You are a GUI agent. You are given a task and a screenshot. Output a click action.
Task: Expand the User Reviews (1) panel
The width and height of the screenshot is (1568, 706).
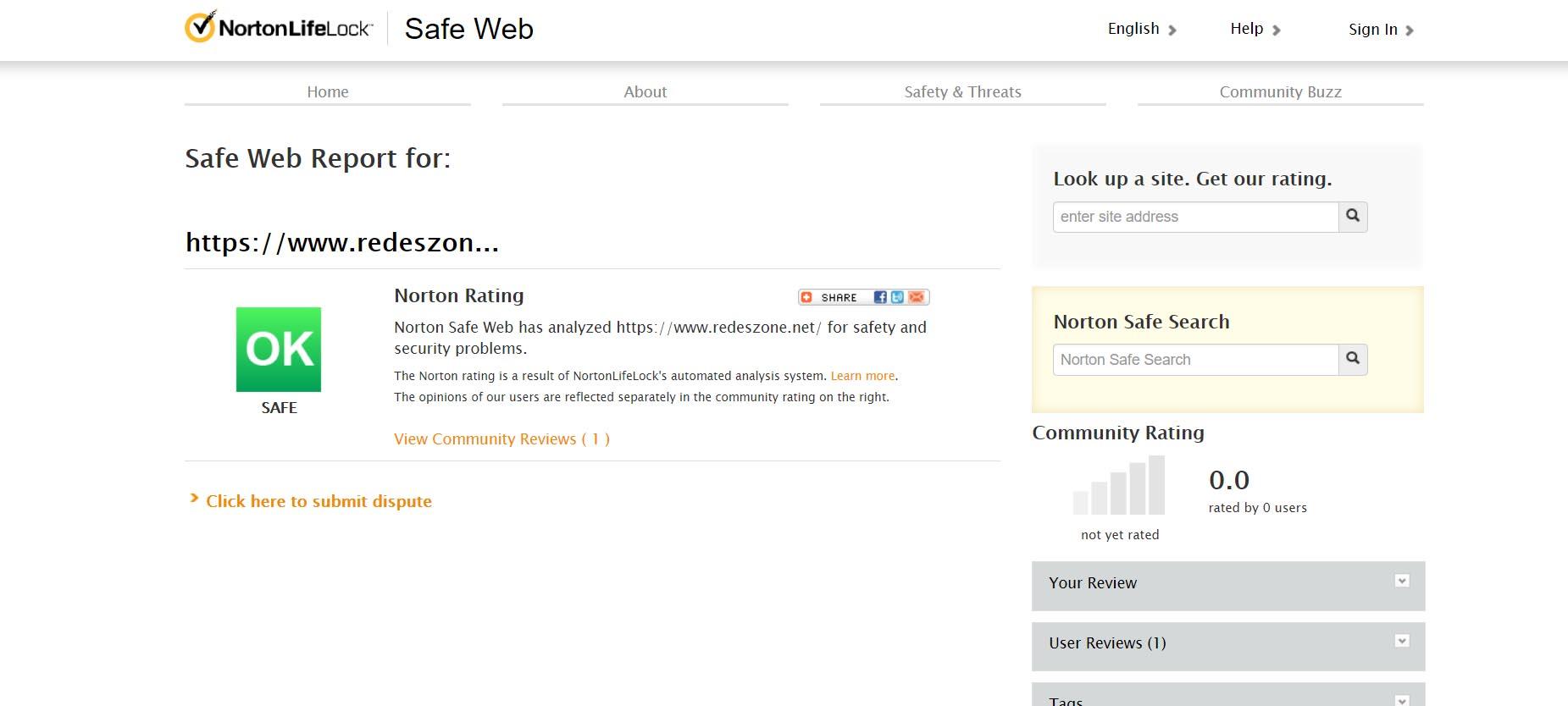[1402, 641]
